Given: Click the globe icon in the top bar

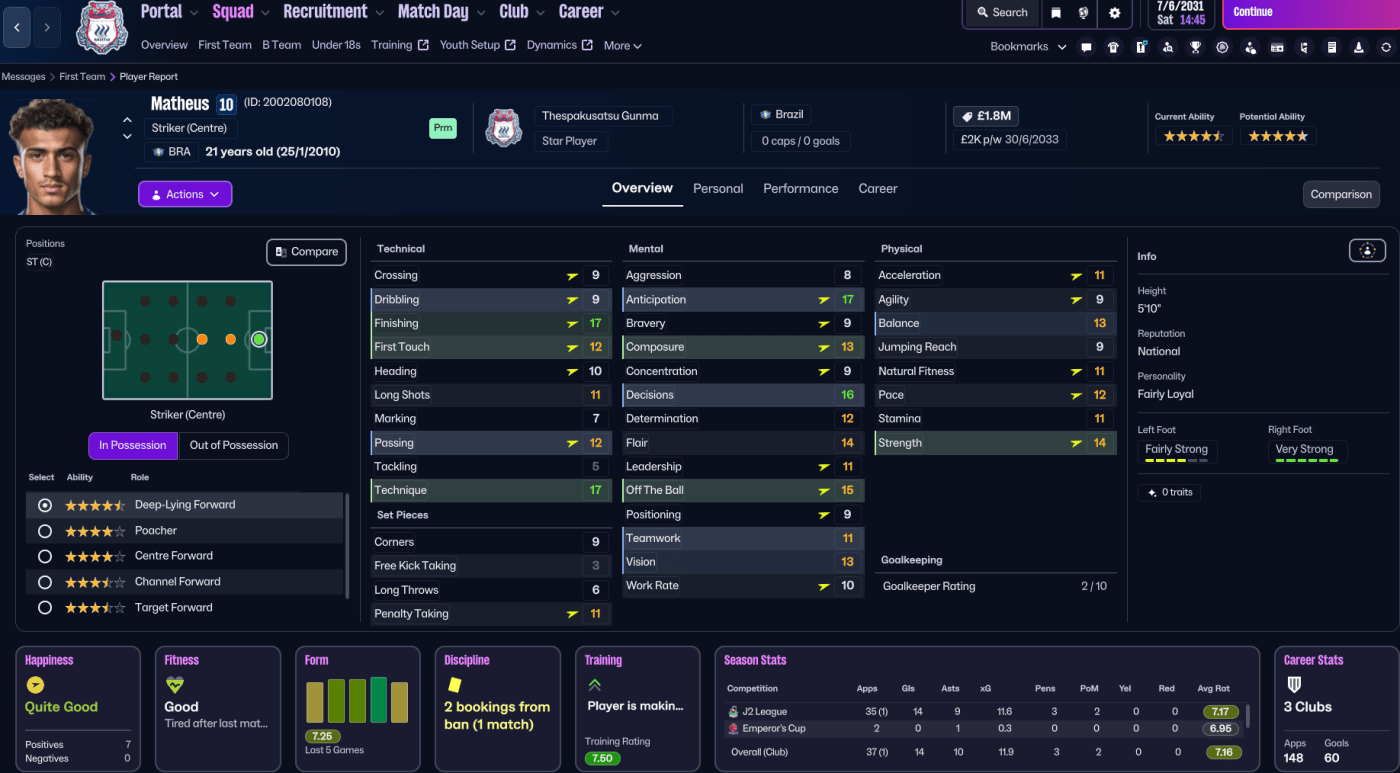Looking at the screenshot, I should coord(1084,13).
